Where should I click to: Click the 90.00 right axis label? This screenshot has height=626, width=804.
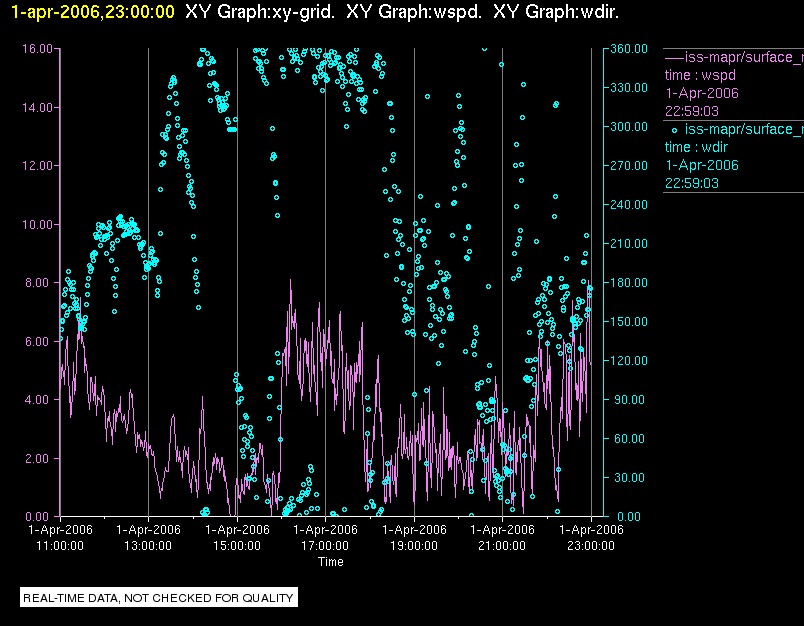click(x=631, y=399)
